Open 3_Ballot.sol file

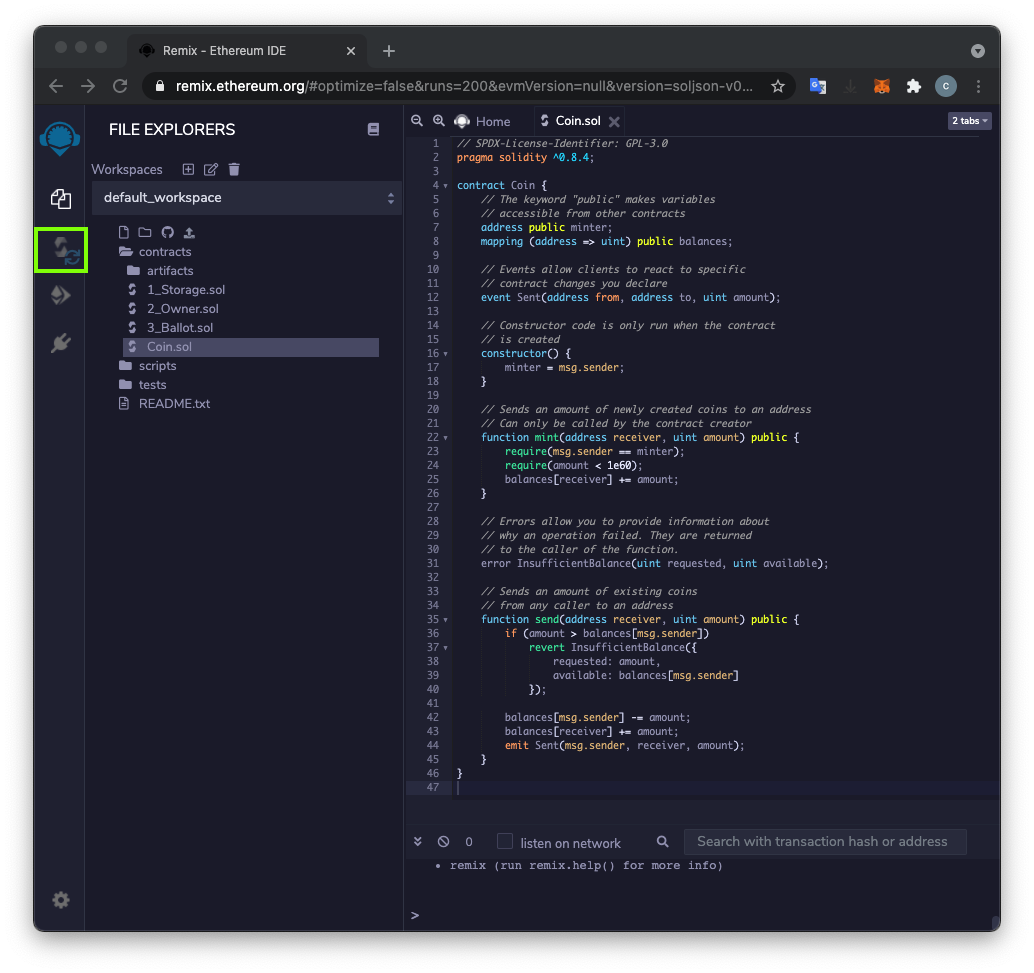179,328
